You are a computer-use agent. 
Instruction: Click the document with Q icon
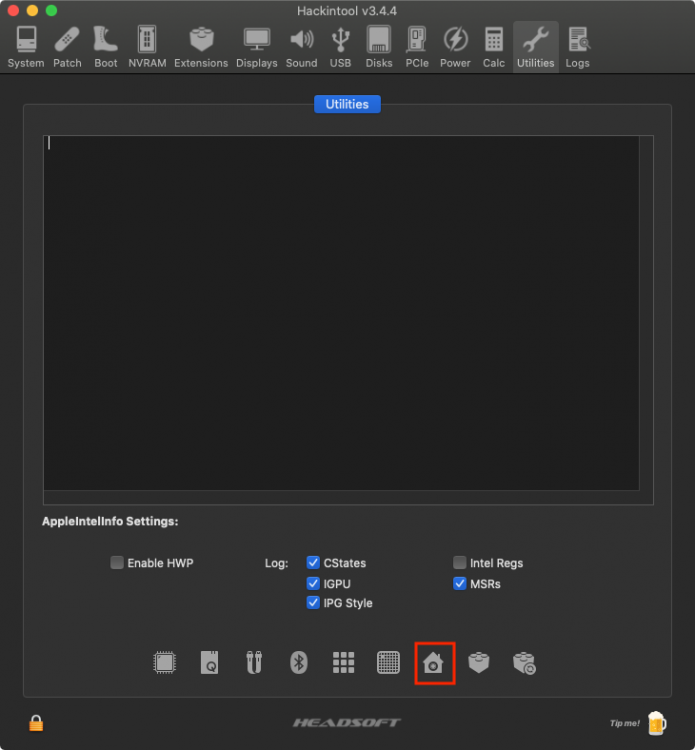[210, 663]
